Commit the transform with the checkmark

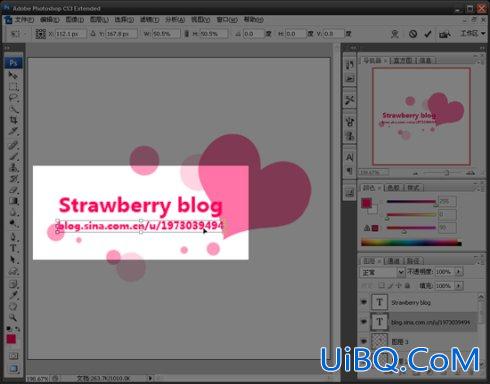pyautogui.click(x=428, y=34)
